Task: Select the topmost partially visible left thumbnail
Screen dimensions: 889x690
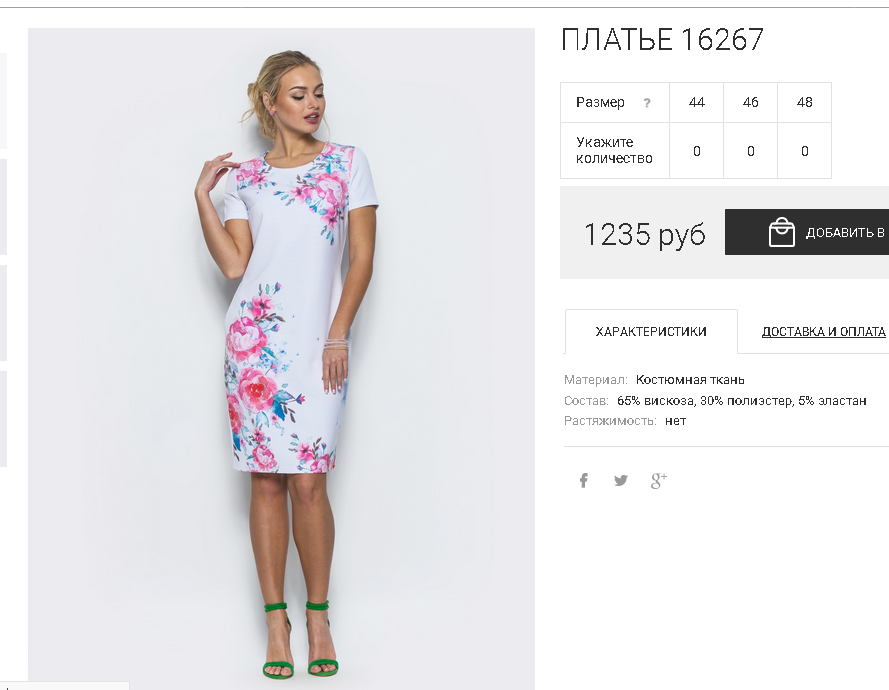Action: click(x=3, y=101)
